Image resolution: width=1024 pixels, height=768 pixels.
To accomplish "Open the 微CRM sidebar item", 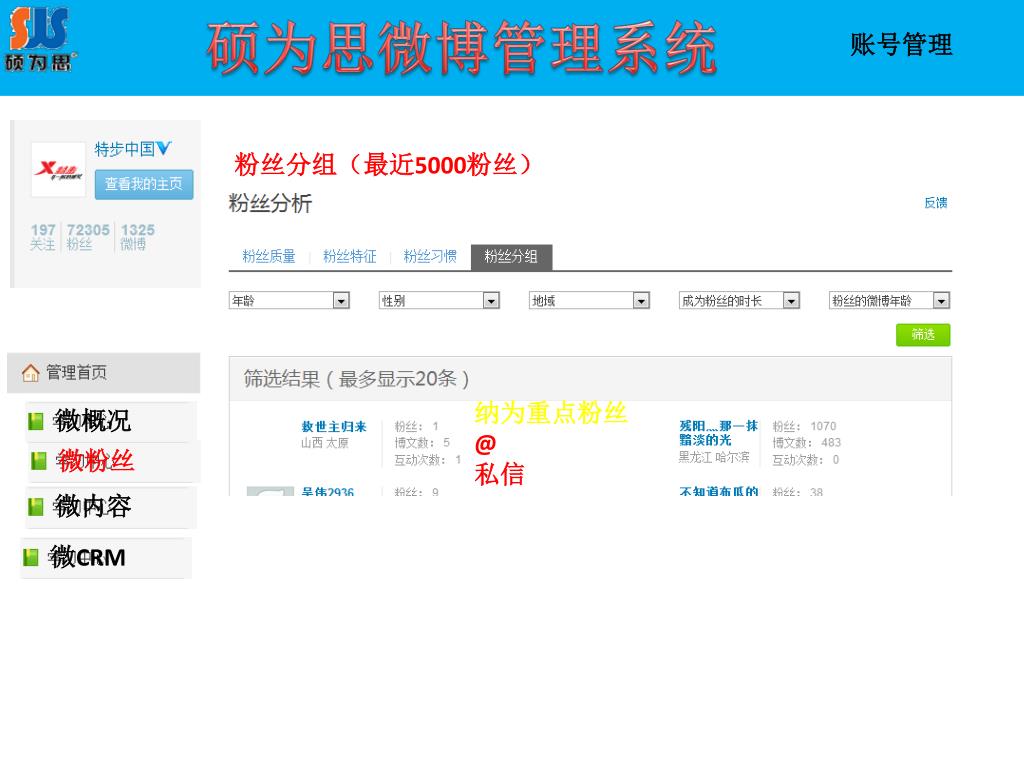I will point(106,558).
